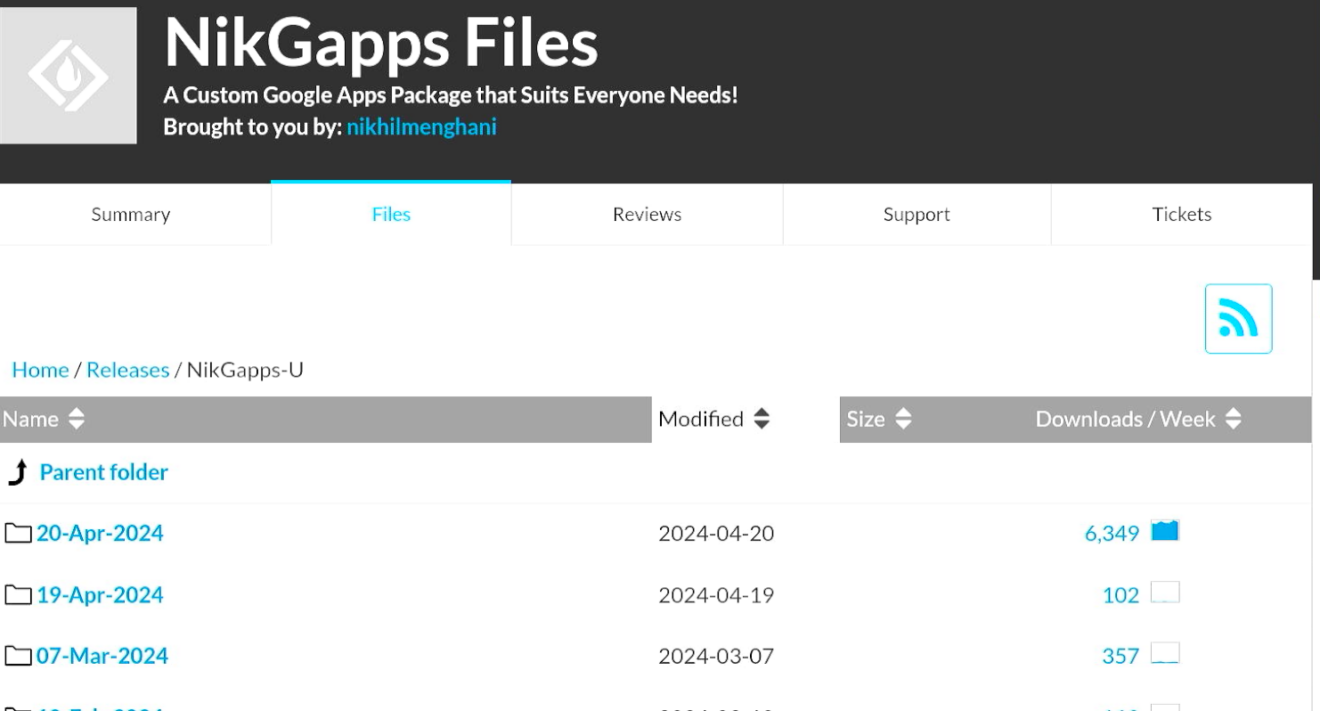Click download chart icon beside 357
The height and width of the screenshot is (711, 1320).
pyautogui.click(x=1165, y=655)
